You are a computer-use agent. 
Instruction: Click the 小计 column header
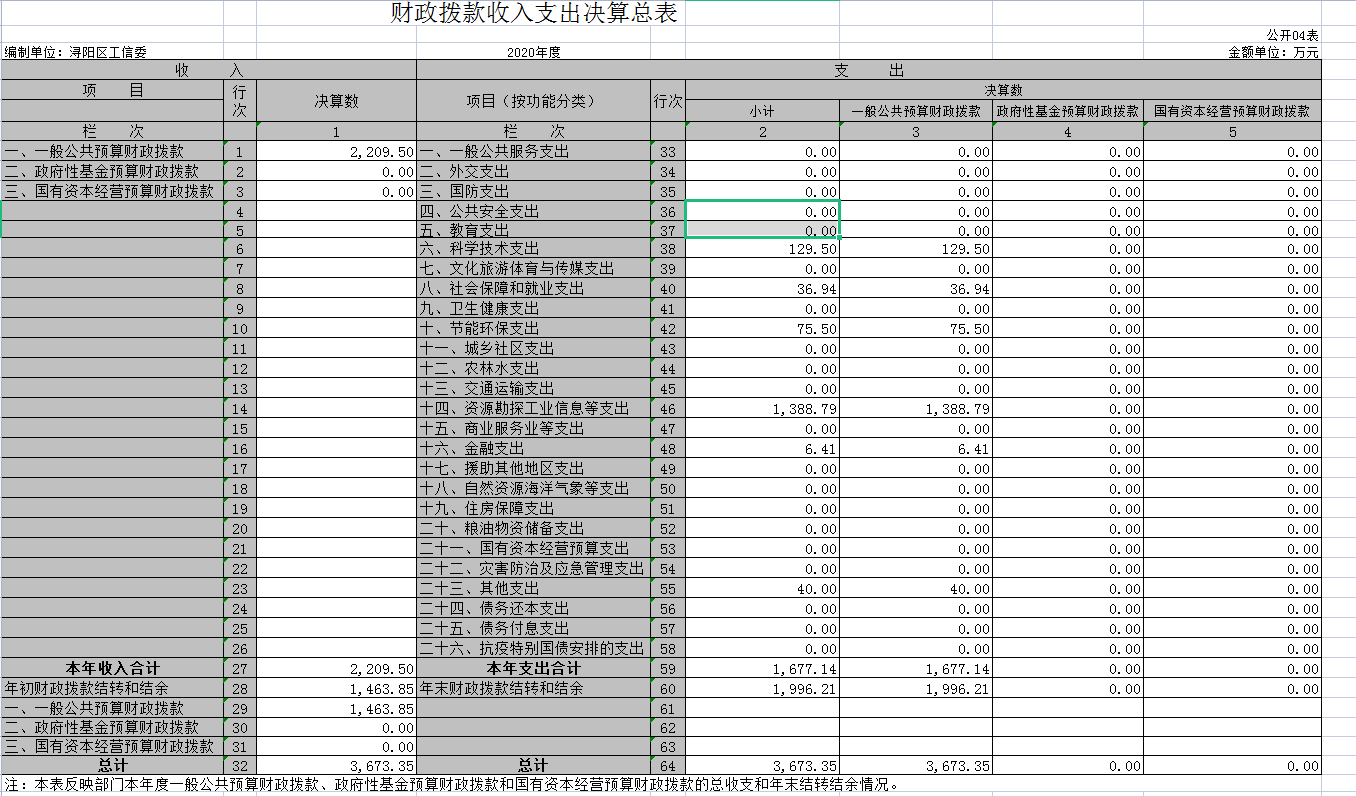pos(762,112)
